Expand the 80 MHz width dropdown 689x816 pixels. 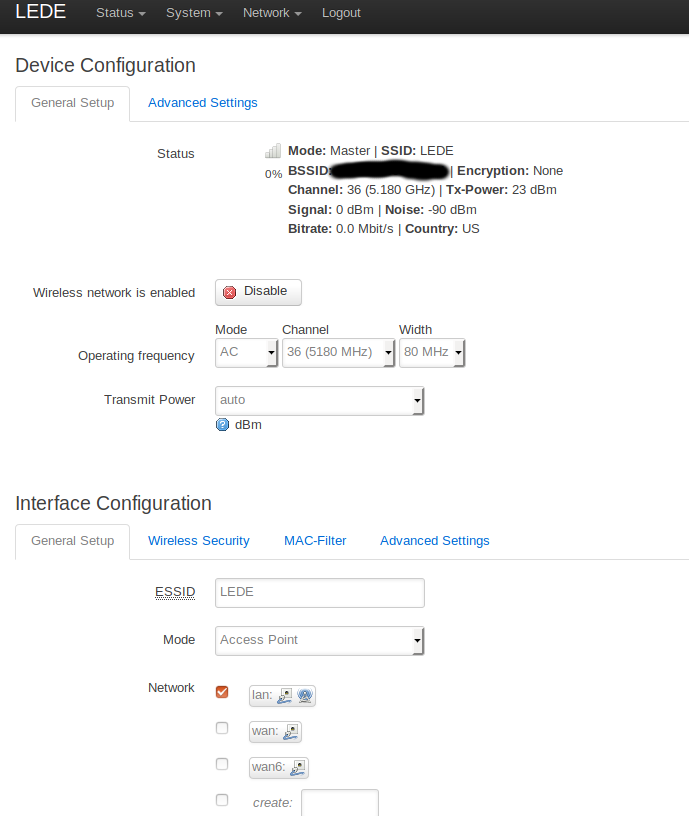coord(432,353)
